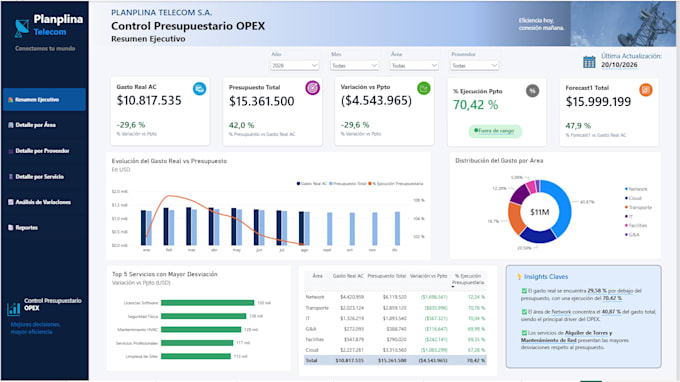Click the Gasto Real AC blue card icon
The image size is (680, 382).
point(199,88)
